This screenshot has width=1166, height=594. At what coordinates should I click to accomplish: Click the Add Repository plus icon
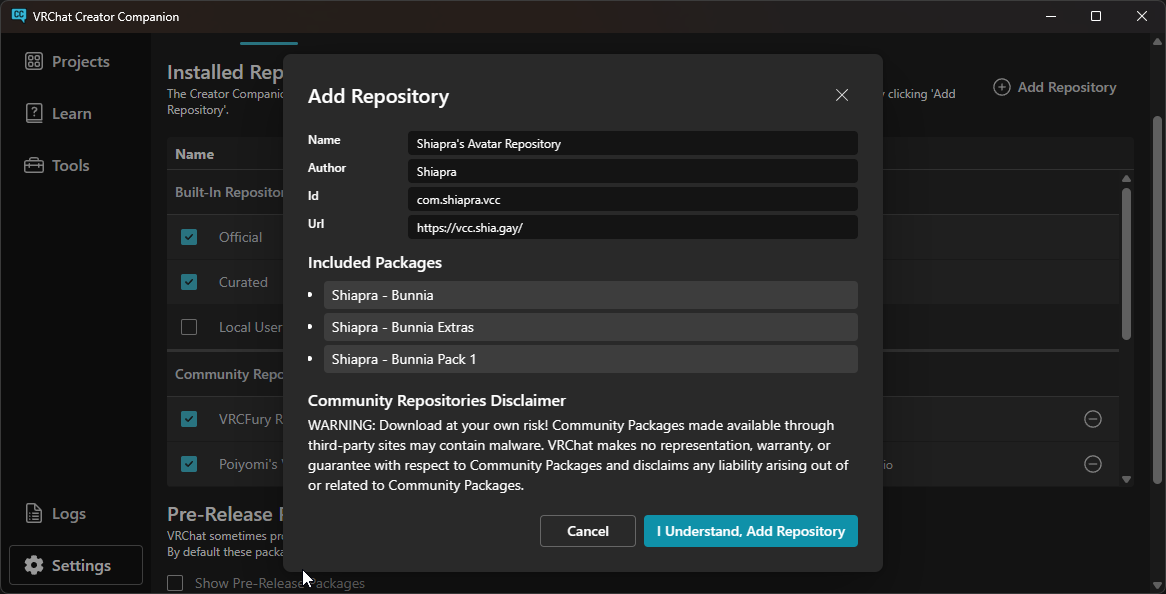pyautogui.click(x=1001, y=87)
